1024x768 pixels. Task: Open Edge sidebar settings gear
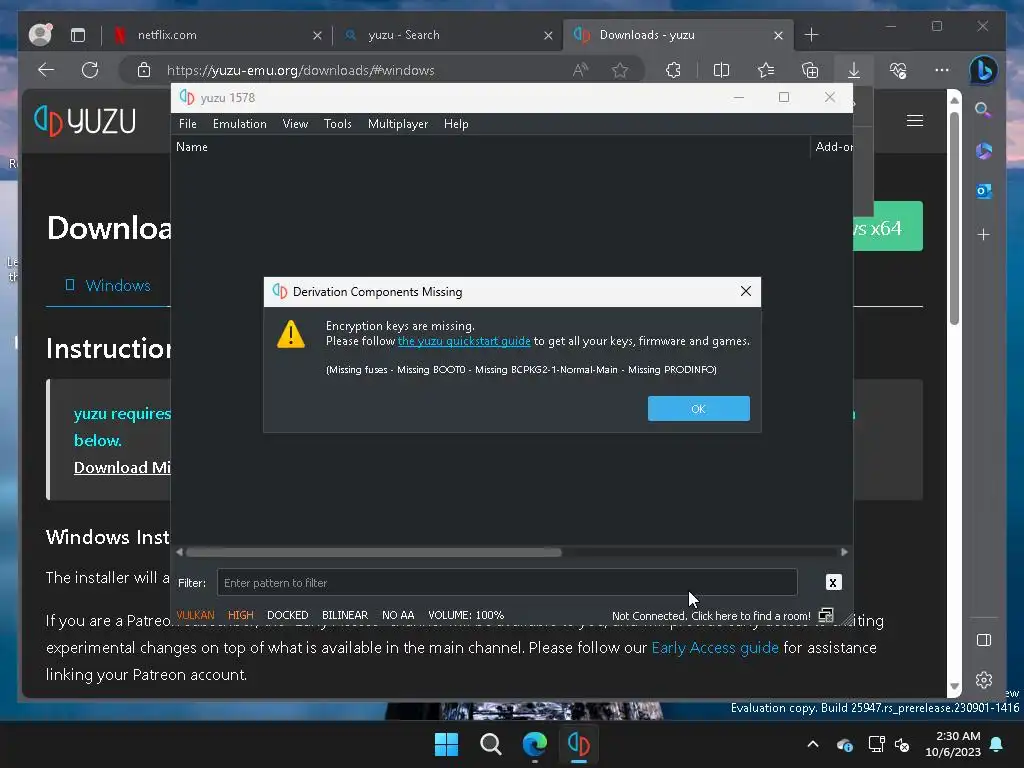[x=984, y=680]
